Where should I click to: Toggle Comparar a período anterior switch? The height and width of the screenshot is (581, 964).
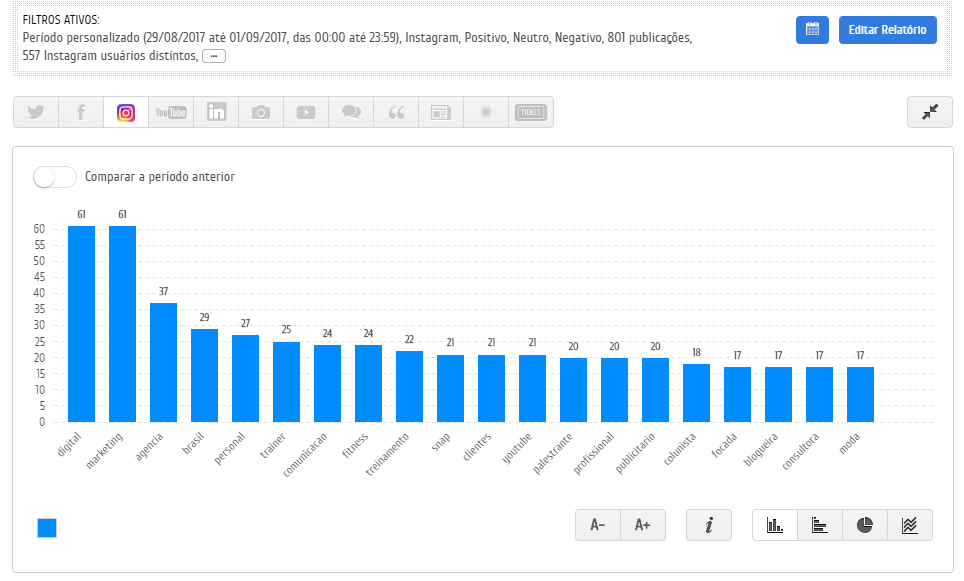coord(55,177)
